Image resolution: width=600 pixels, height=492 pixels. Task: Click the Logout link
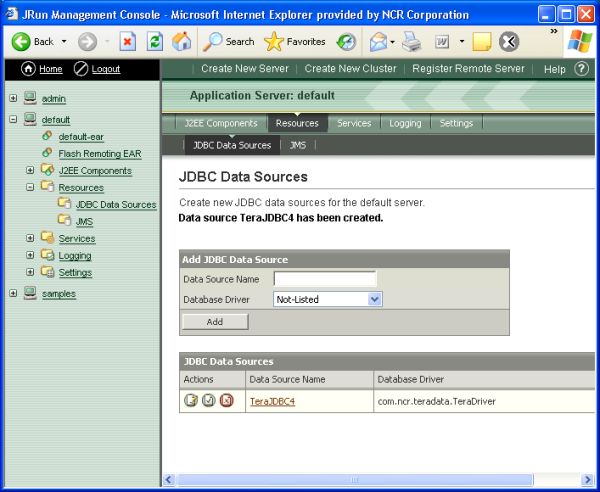[x=106, y=69]
